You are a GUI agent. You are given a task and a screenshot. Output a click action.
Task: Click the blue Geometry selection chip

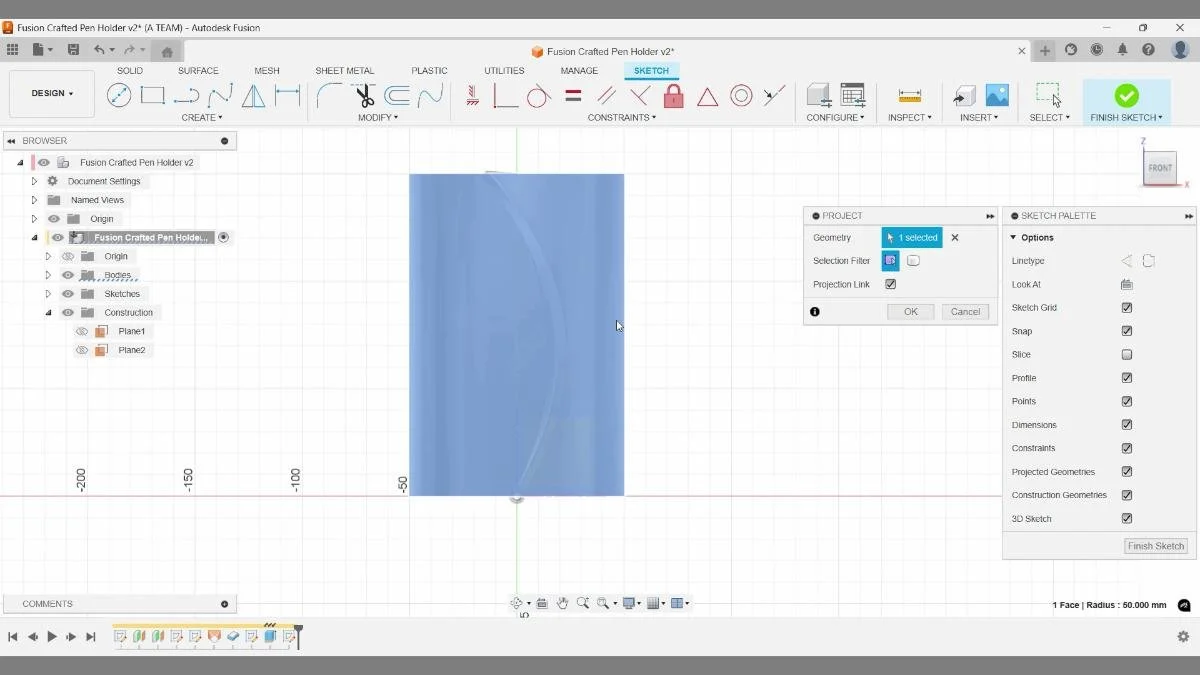coord(911,237)
